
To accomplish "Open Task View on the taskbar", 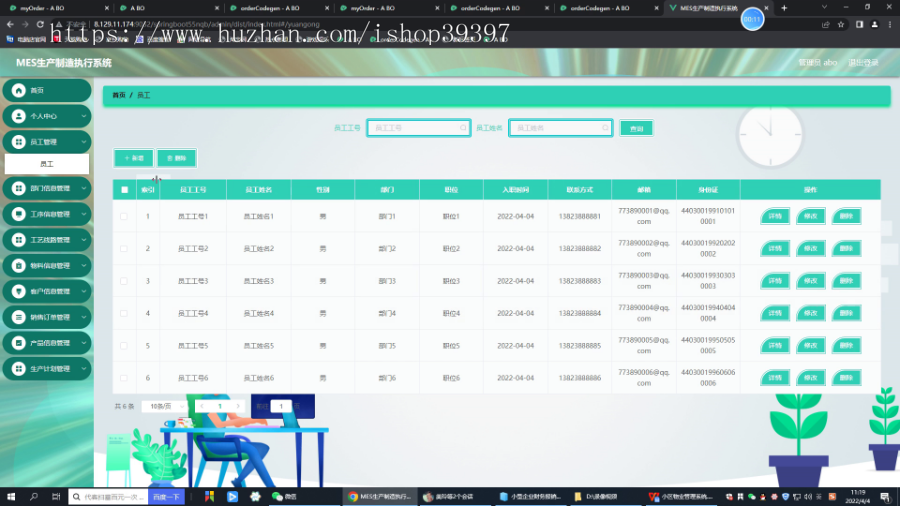I will coord(56,496).
